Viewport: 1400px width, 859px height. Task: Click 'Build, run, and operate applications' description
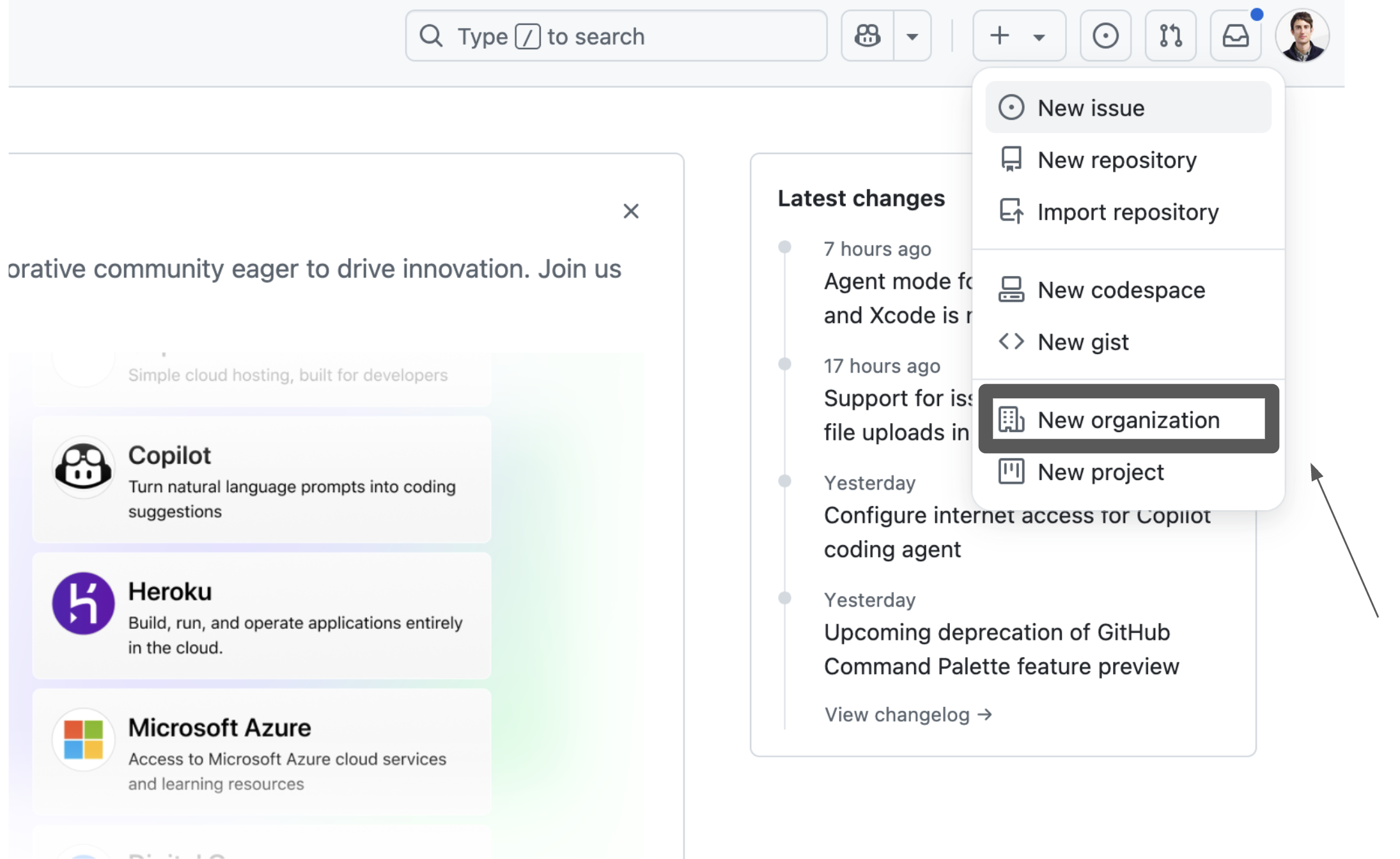(295, 635)
